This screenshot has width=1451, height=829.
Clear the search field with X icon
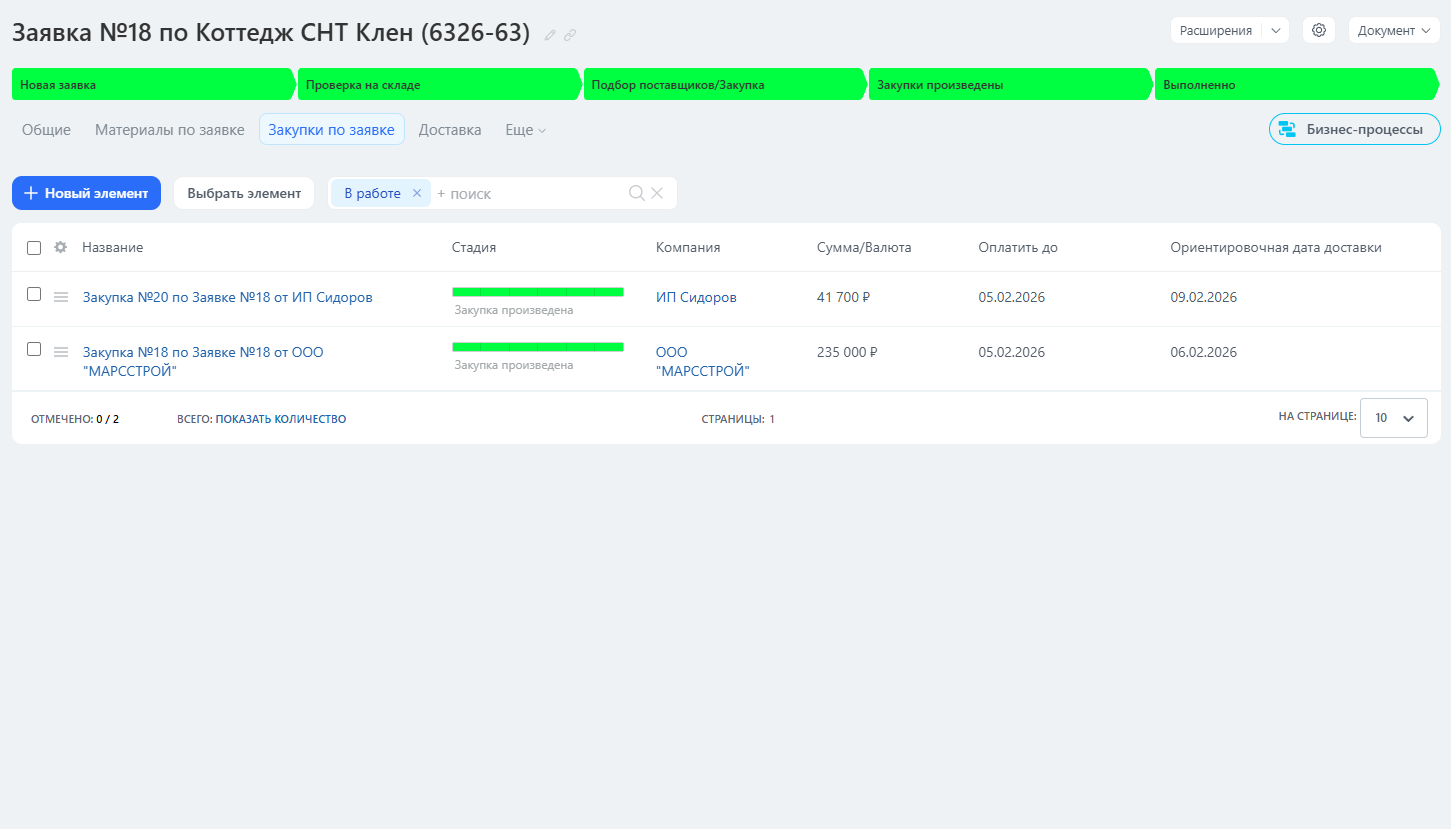[x=657, y=193]
